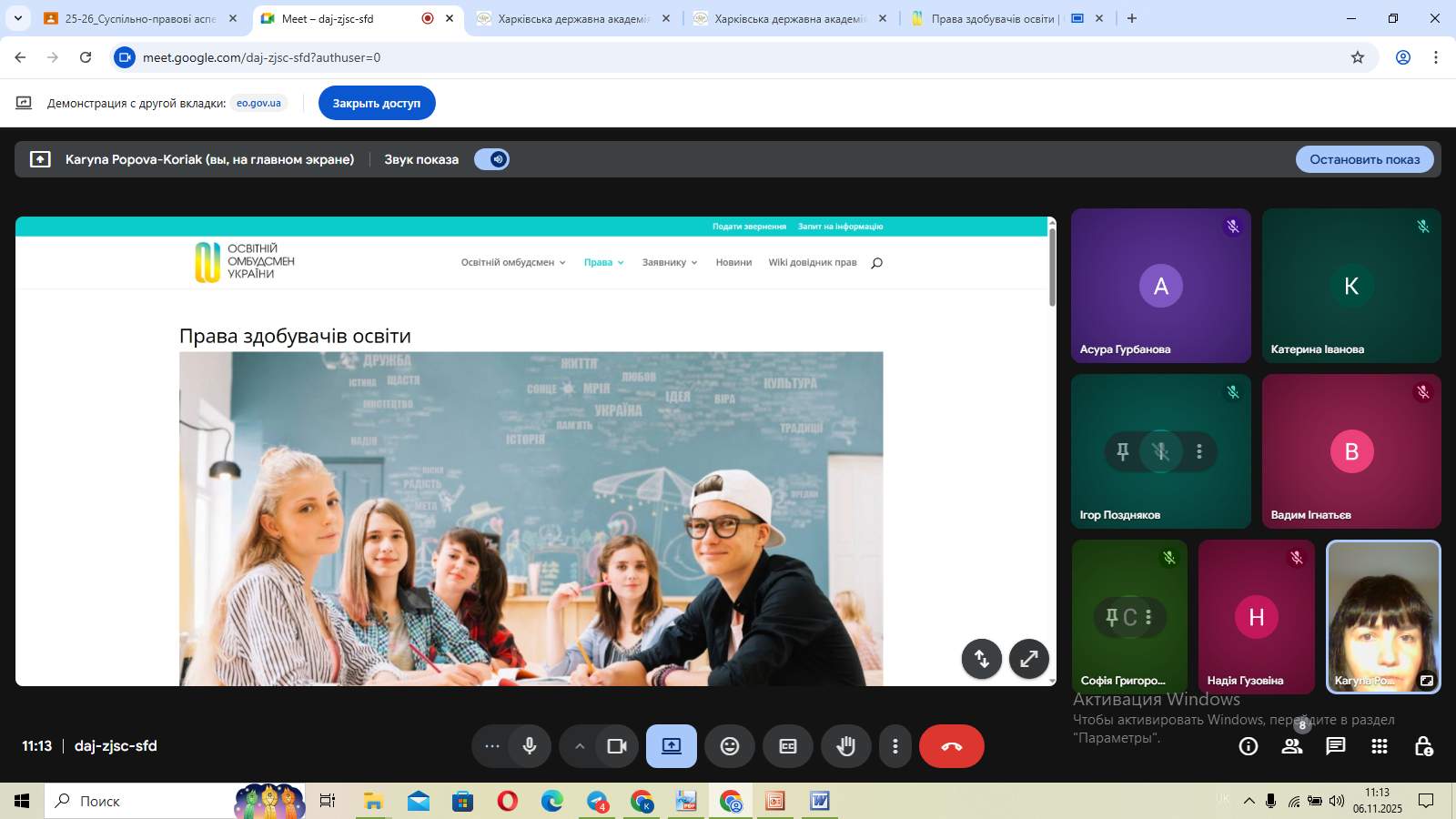This screenshot has height=819, width=1456.
Task: Open the Права dropdown menu
Action: coord(603,263)
